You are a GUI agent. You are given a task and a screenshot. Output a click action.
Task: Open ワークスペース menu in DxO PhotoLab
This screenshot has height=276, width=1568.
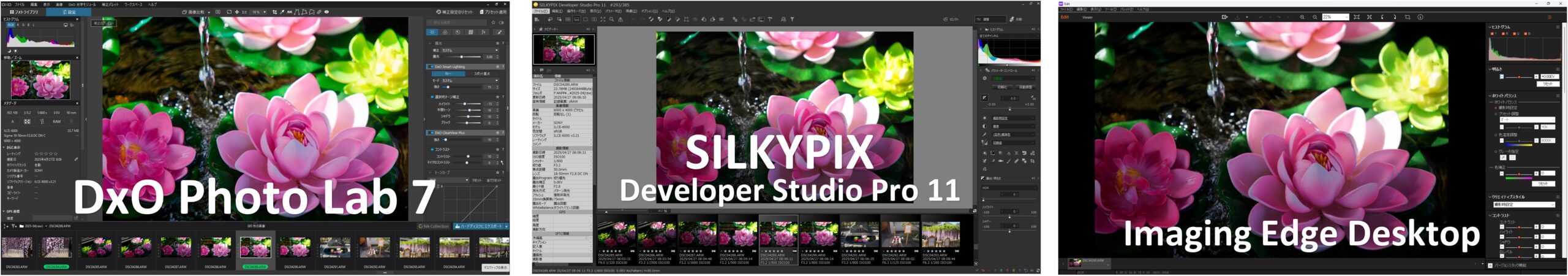133,4
